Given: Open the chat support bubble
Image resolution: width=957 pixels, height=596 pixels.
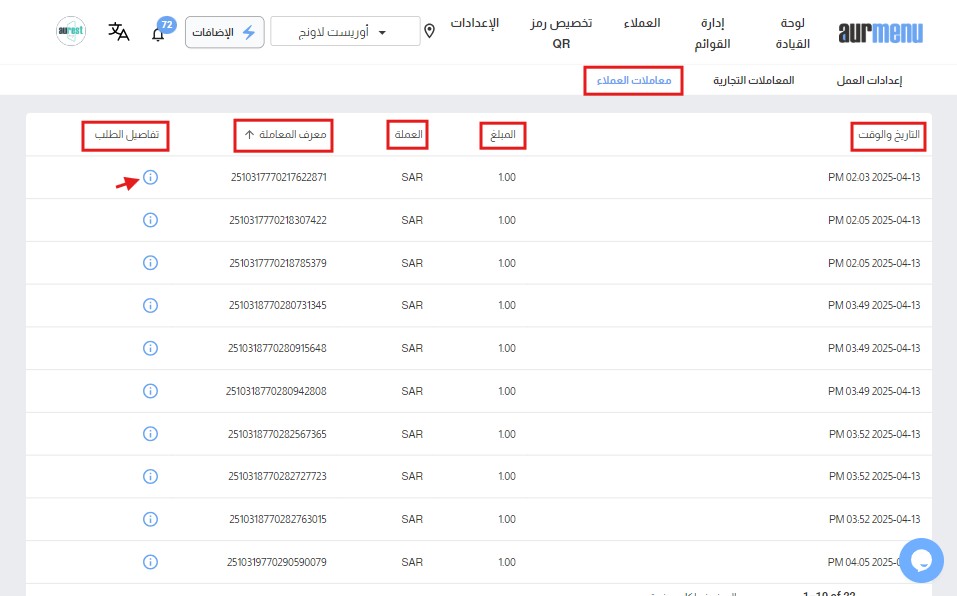Looking at the screenshot, I should tap(921, 561).
